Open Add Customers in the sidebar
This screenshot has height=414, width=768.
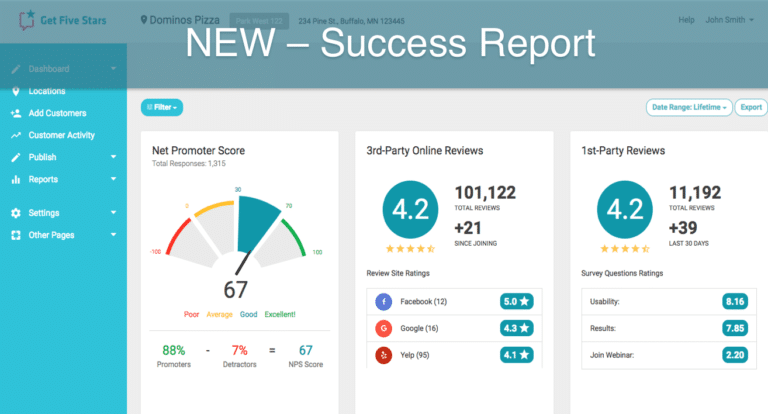(x=57, y=113)
